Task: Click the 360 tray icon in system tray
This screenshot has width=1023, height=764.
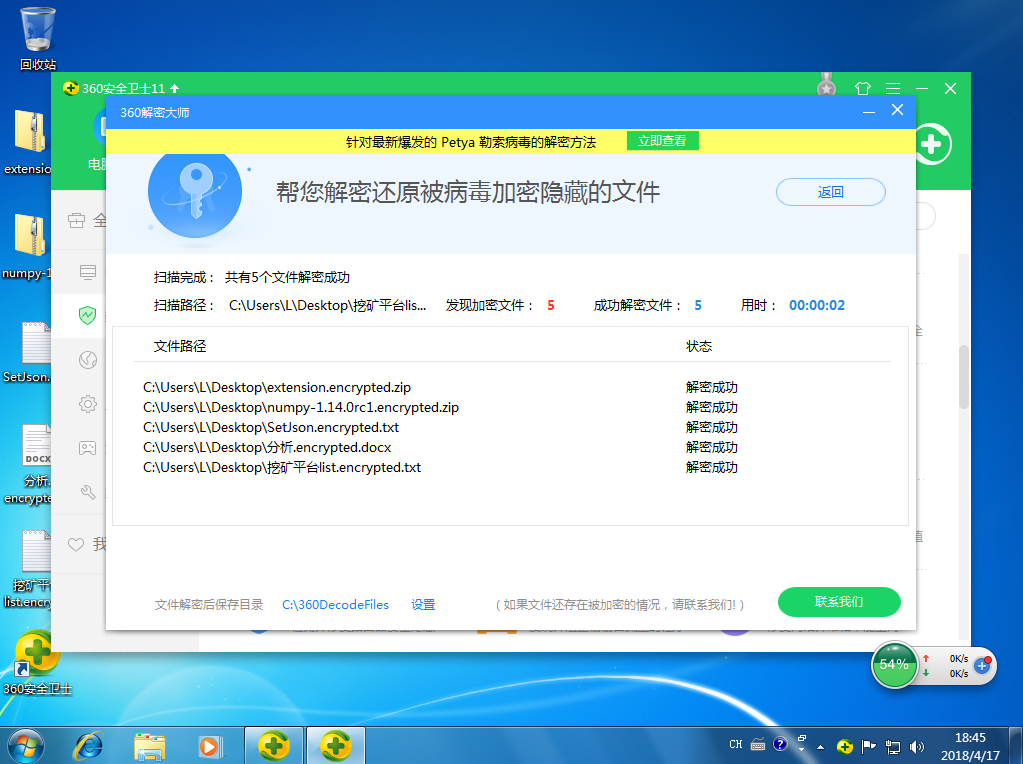Action: click(x=844, y=746)
